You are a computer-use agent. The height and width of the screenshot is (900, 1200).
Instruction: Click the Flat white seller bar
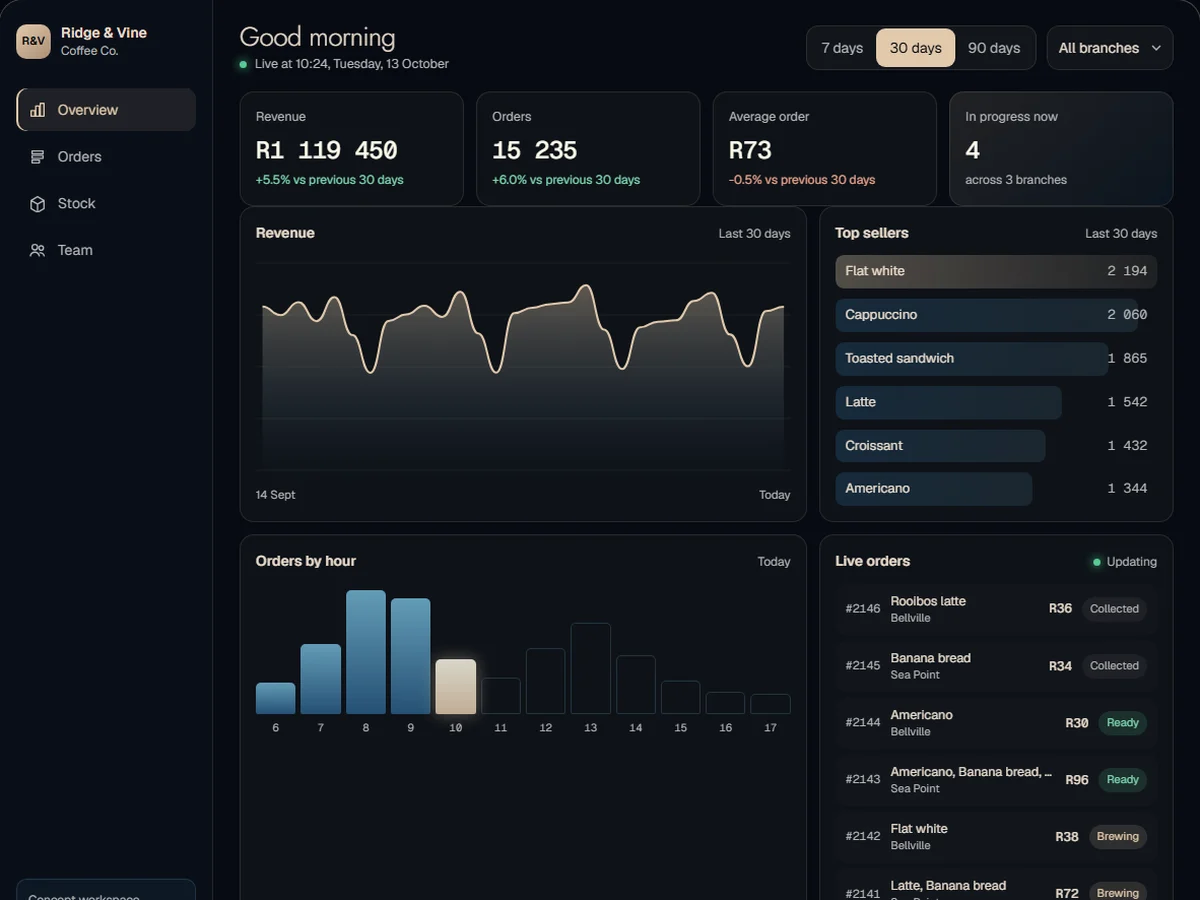[996, 272]
